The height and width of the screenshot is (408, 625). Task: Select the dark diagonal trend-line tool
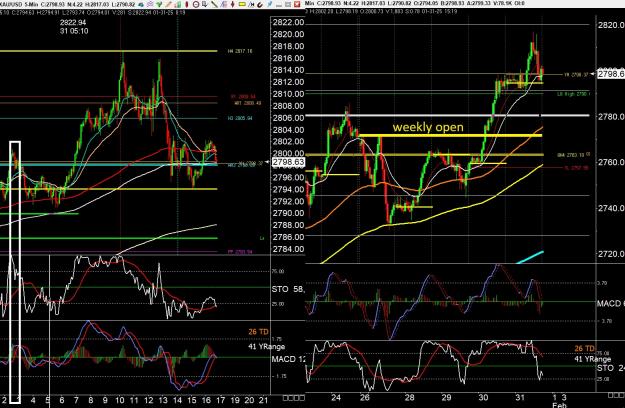(x=214, y=4)
